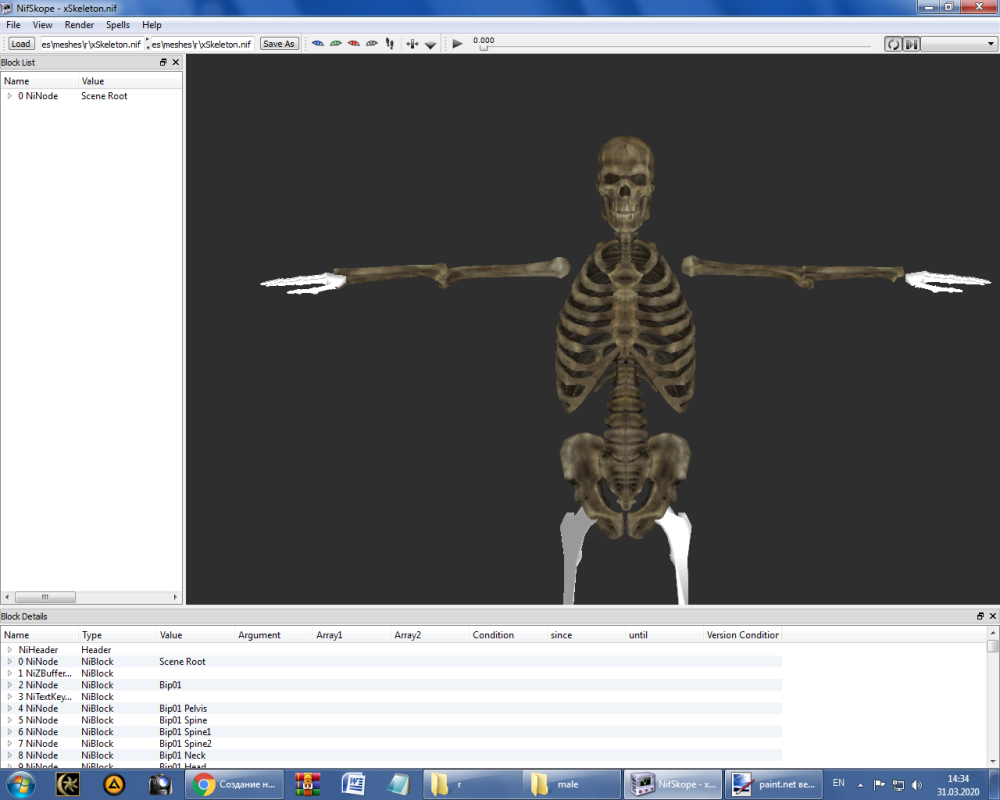Click the down-arrow perspective icon in toolbar
The image size is (1000, 800).
pyautogui.click(x=430, y=44)
